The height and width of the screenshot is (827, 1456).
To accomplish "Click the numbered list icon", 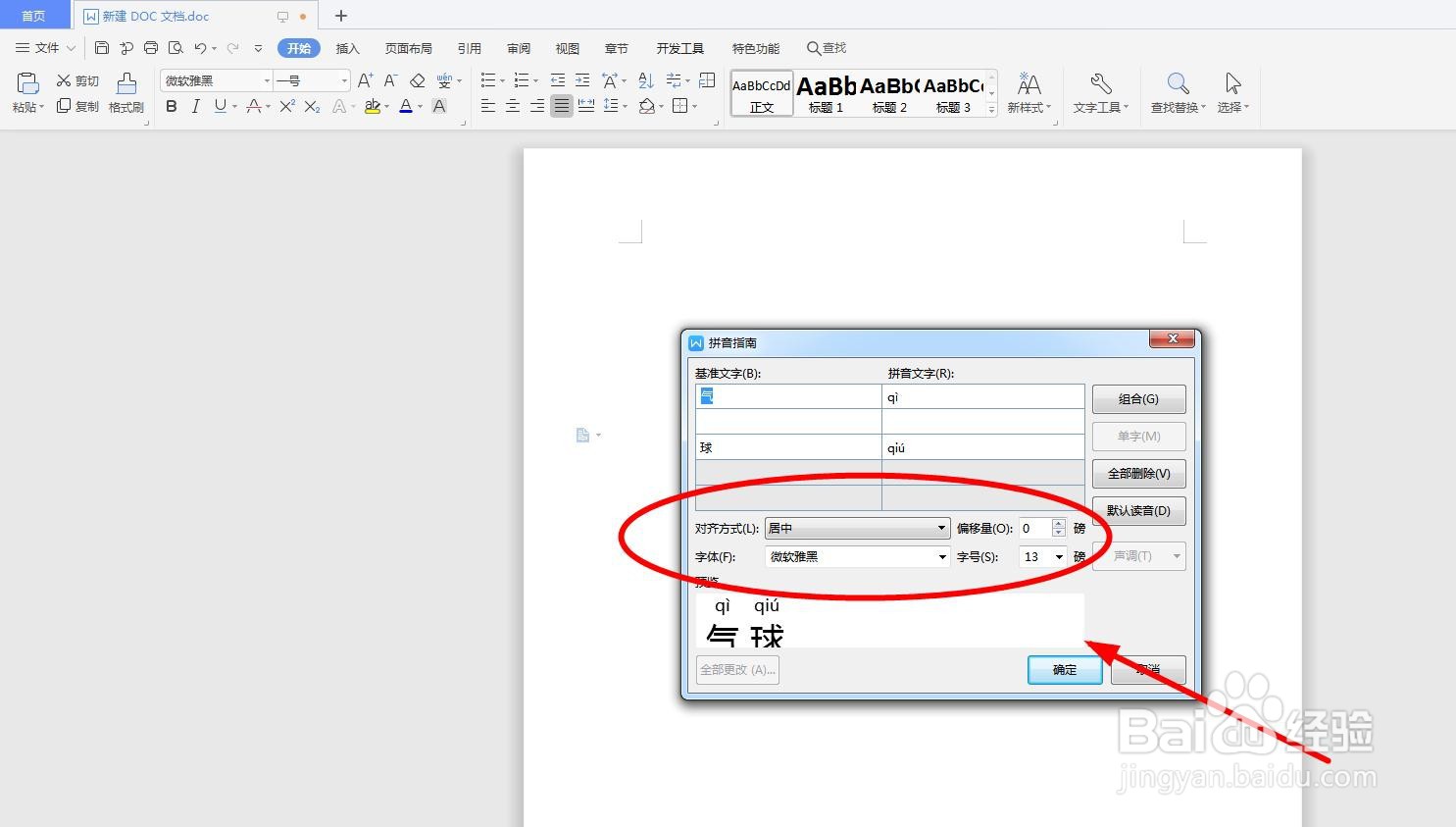I will point(522,80).
